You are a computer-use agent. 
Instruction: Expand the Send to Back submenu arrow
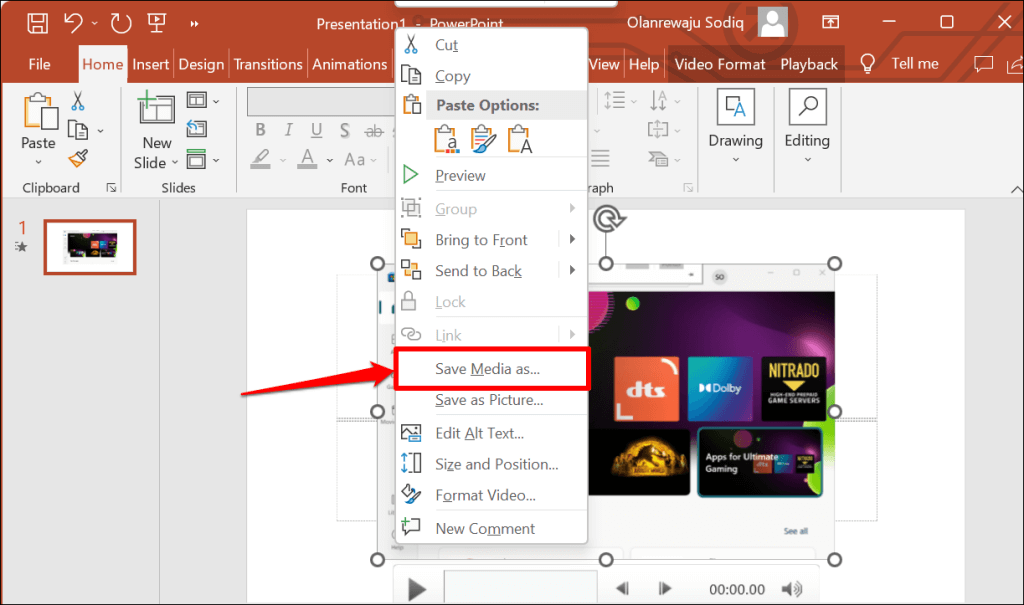572,271
